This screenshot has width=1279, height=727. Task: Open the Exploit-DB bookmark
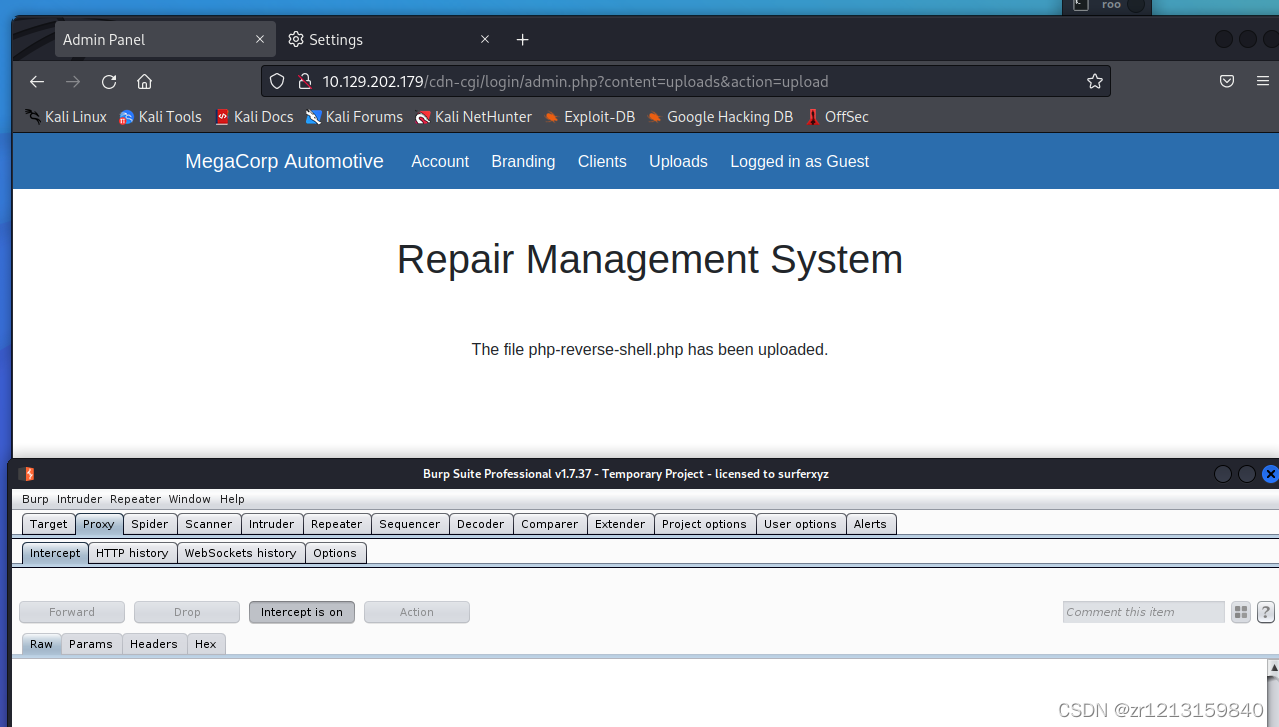coord(589,117)
